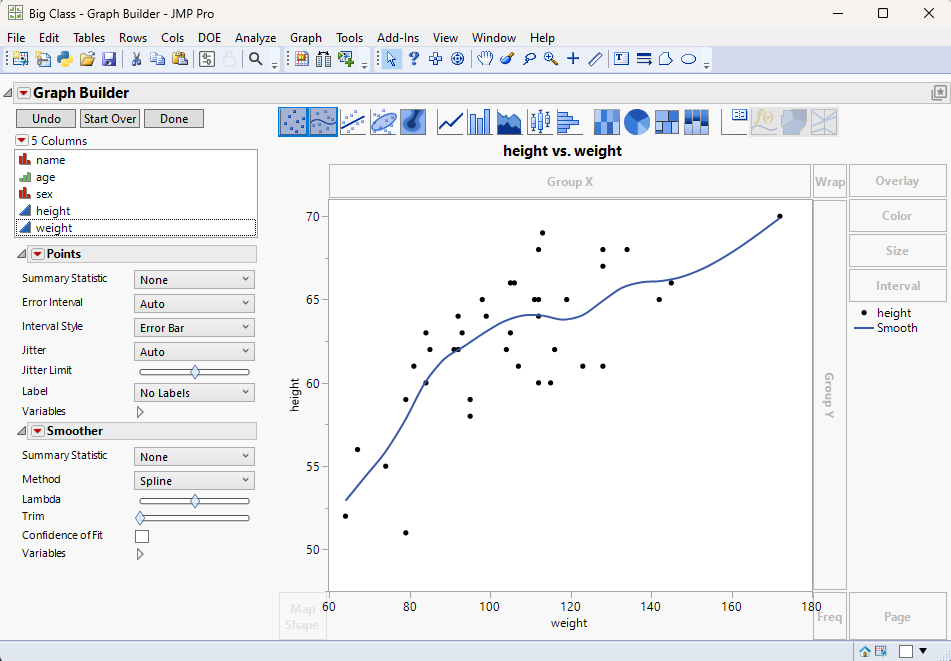Click the Color drop zone
Screen dimensions: 951x661
coord(897,216)
